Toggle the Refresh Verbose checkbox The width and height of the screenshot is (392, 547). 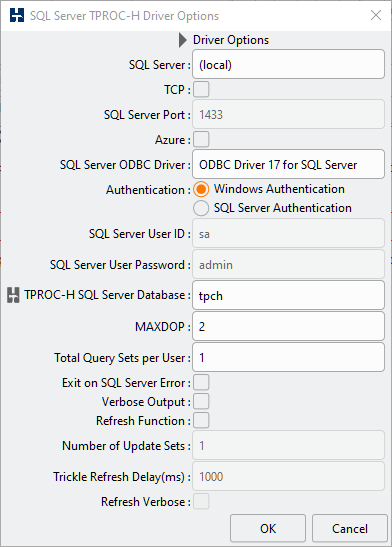point(201,501)
